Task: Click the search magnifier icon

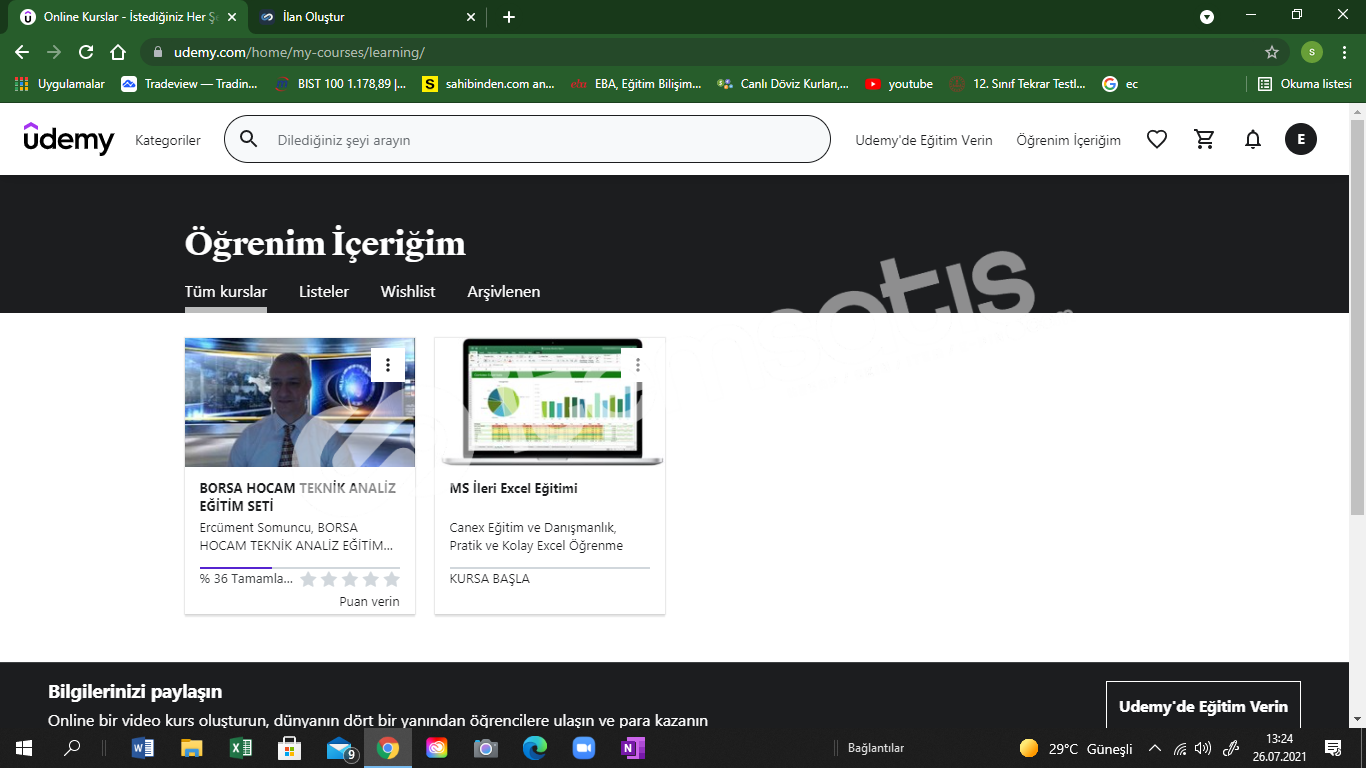Action: click(x=249, y=139)
